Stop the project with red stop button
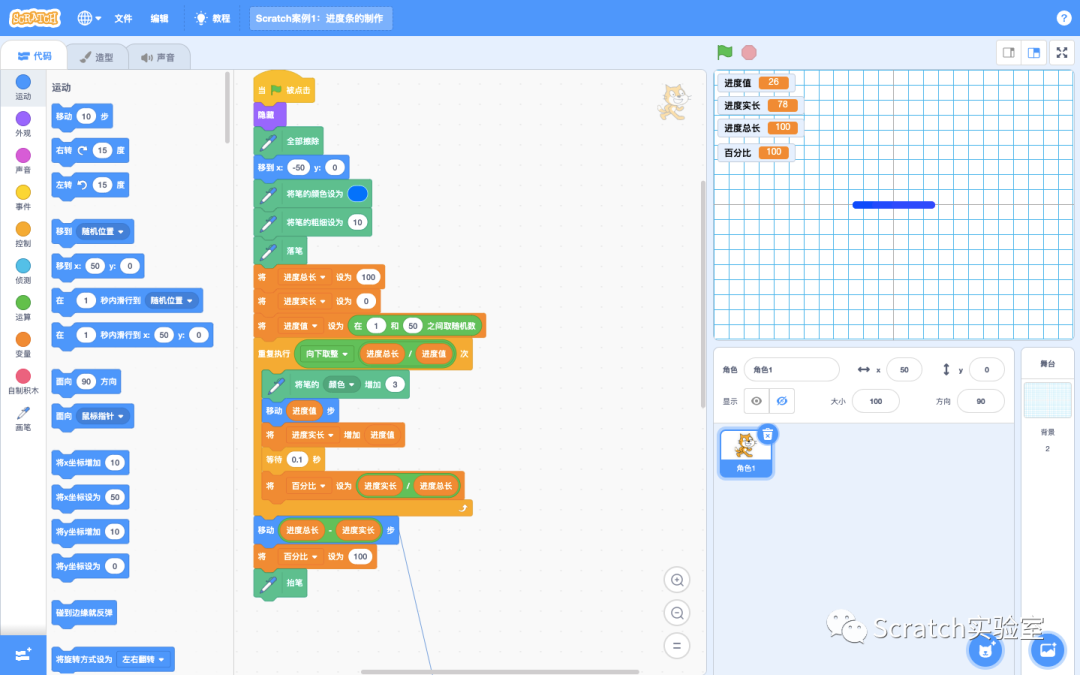 click(749, 52)
